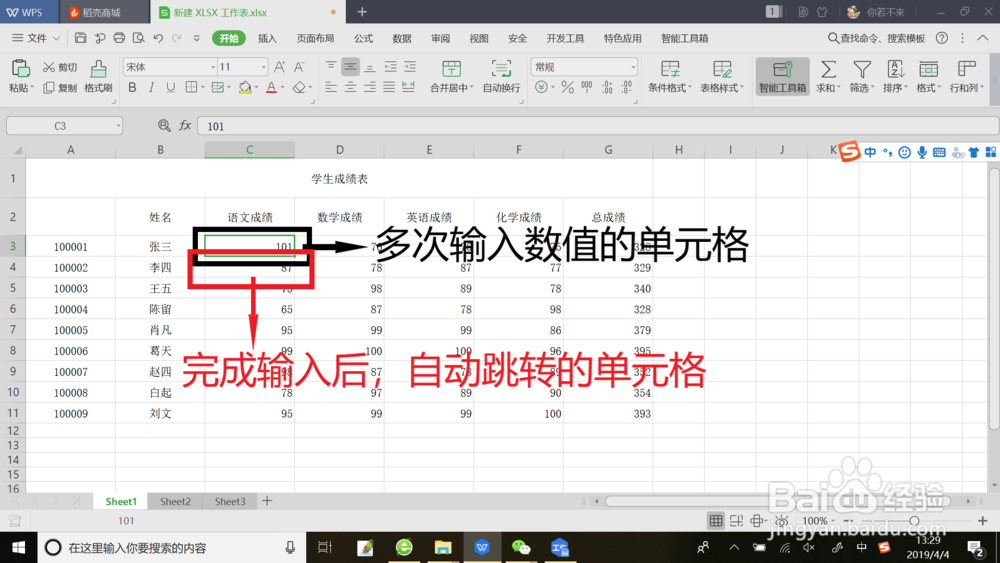Open the 插入 ribbon tab

pos(267,38)
